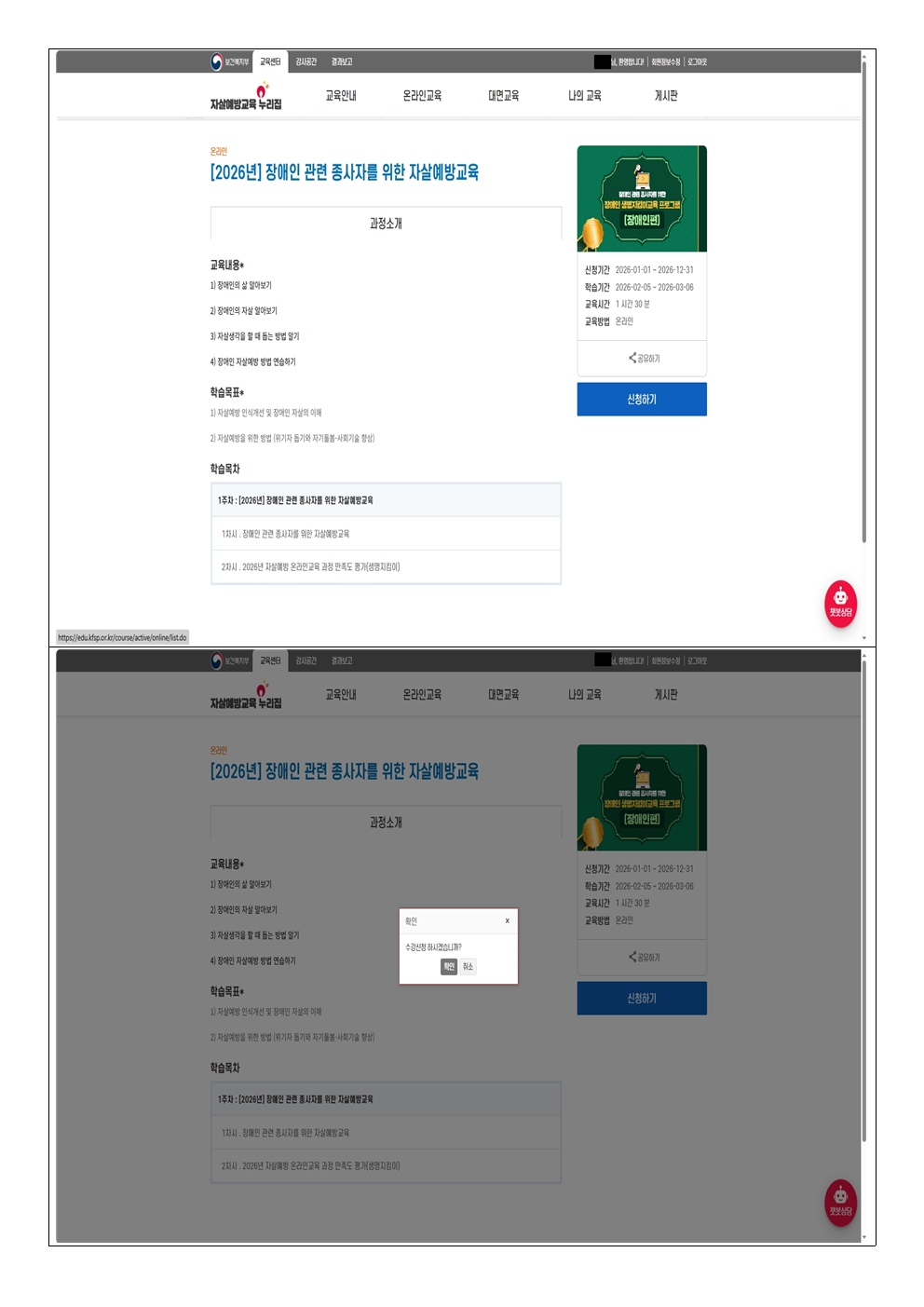The width and height of the screenshot is (924, 1307).
Task: Open the red 챗봇상담 chatbot icon in the undimmed screenshot
Action: coord(840,604)
